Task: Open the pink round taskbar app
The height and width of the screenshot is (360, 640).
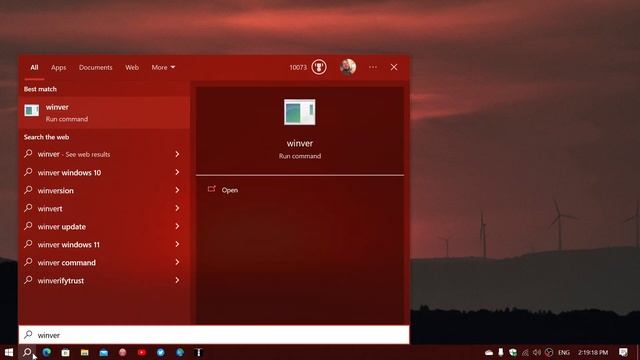Action: click(x=122, y=352)
